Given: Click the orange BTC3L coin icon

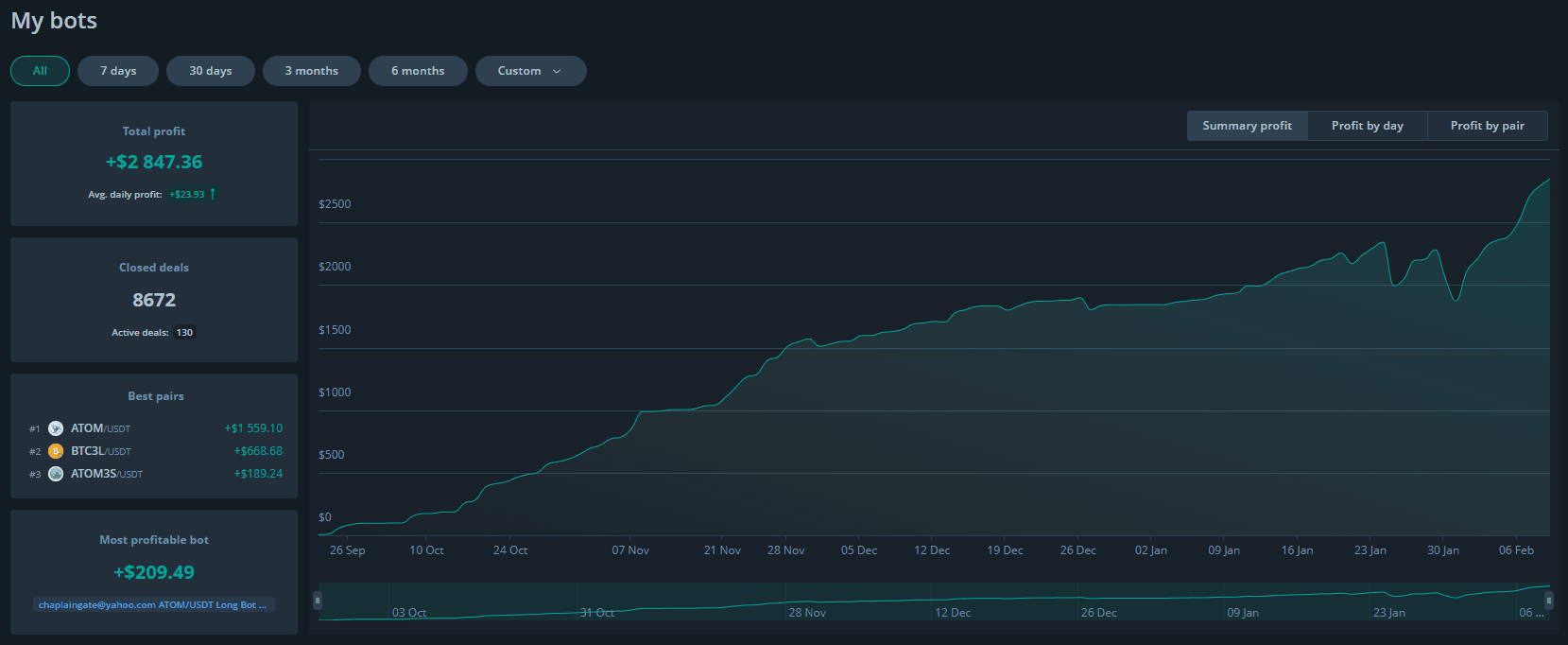Looking at the screenshot, I should pyautogui.click(x=56, y=451).
